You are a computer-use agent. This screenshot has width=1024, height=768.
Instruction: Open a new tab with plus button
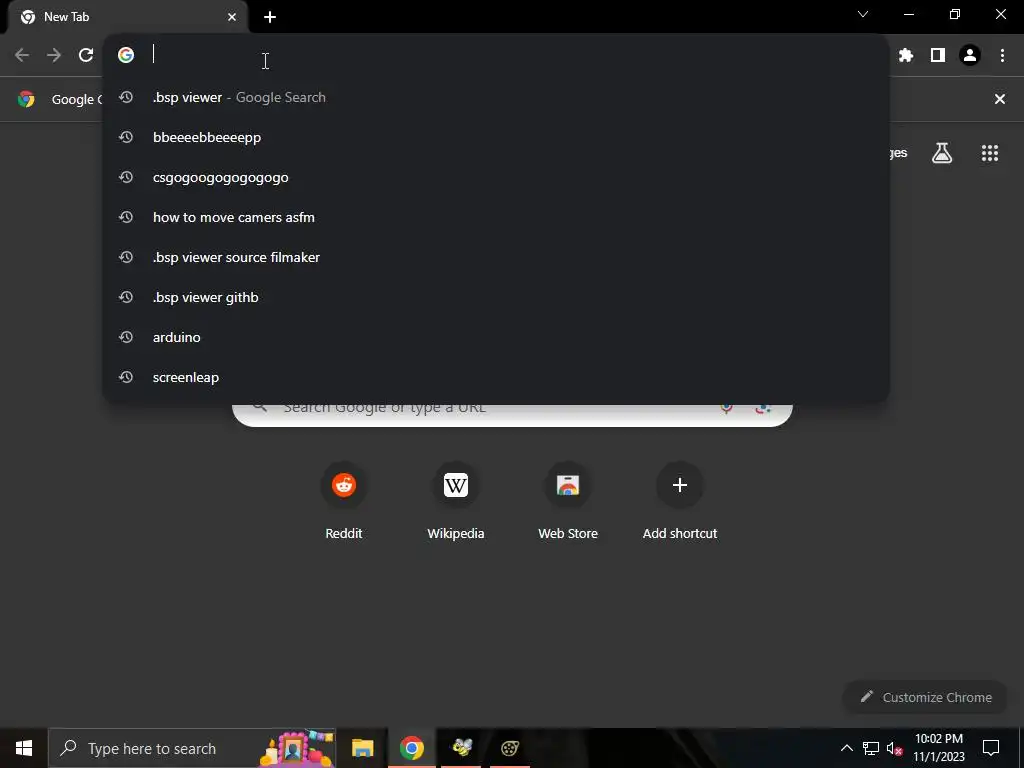tap(270, 17)
